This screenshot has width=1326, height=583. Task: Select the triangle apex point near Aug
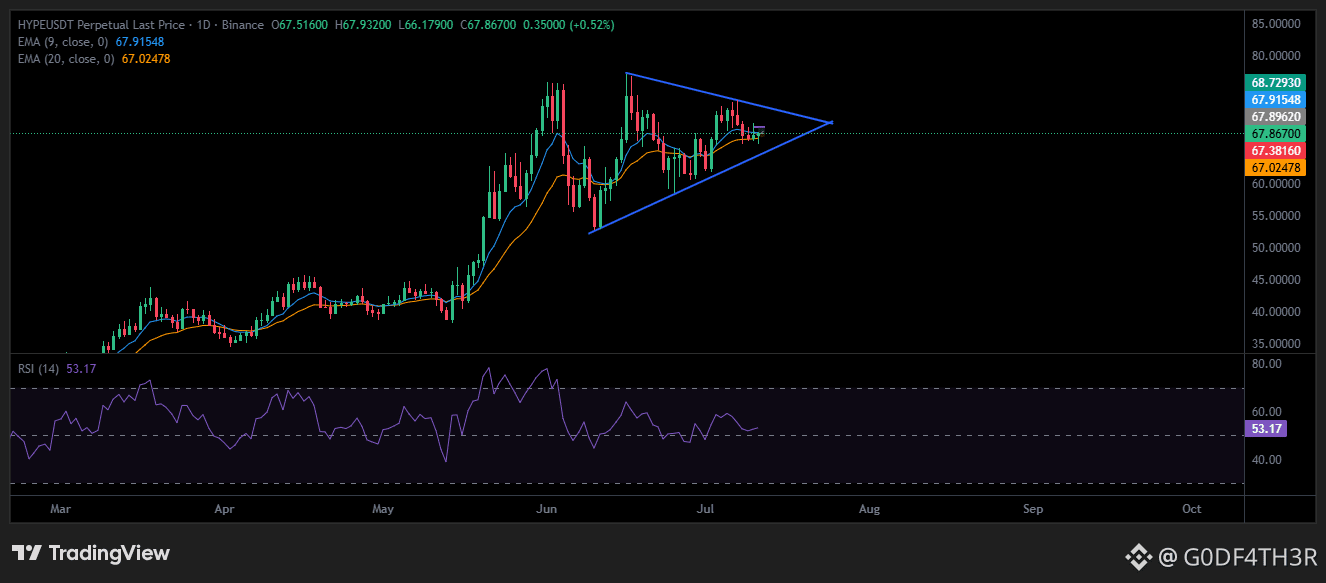click(x=831, y=122)
